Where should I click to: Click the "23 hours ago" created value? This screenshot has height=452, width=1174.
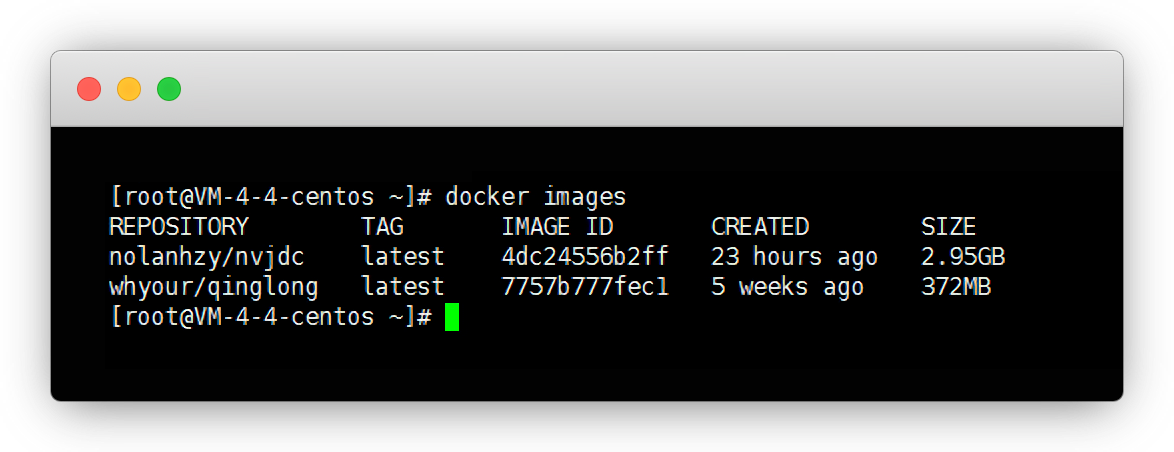(x=794, y=257)
